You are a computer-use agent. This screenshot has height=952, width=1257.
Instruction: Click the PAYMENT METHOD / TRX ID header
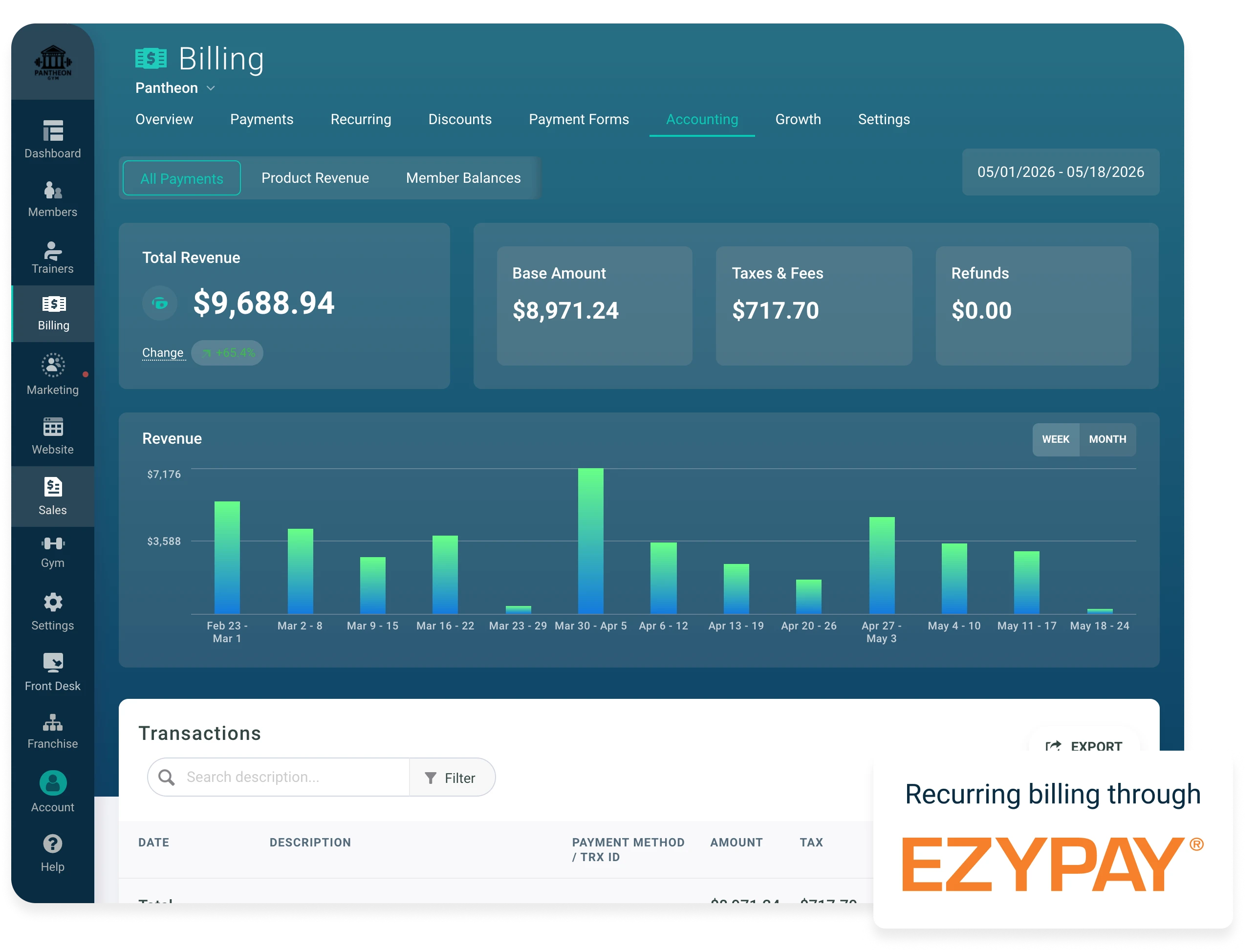point(628,850)
